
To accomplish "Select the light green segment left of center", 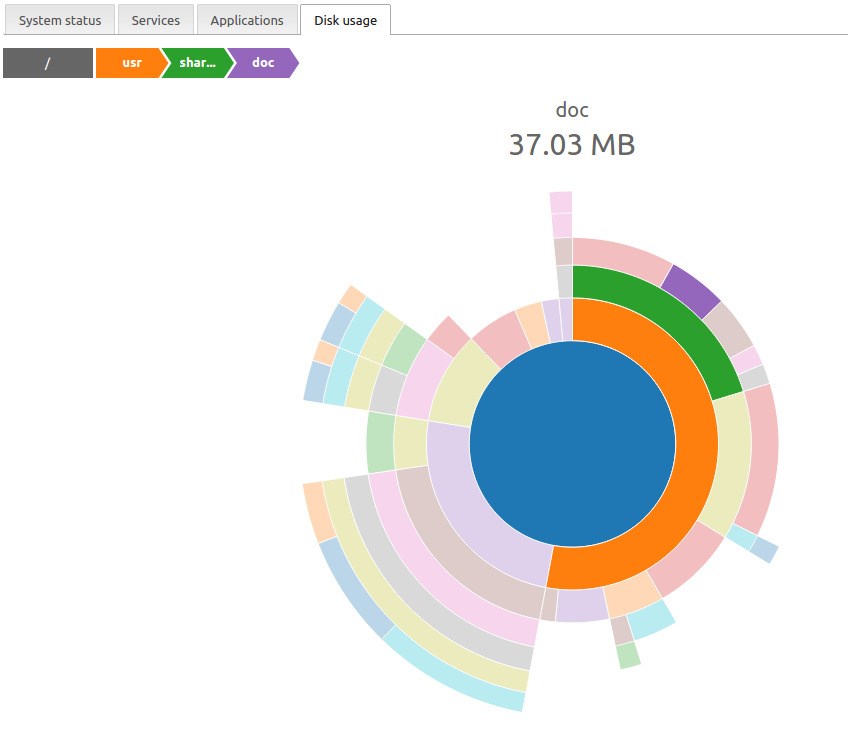I will (381, 442).
